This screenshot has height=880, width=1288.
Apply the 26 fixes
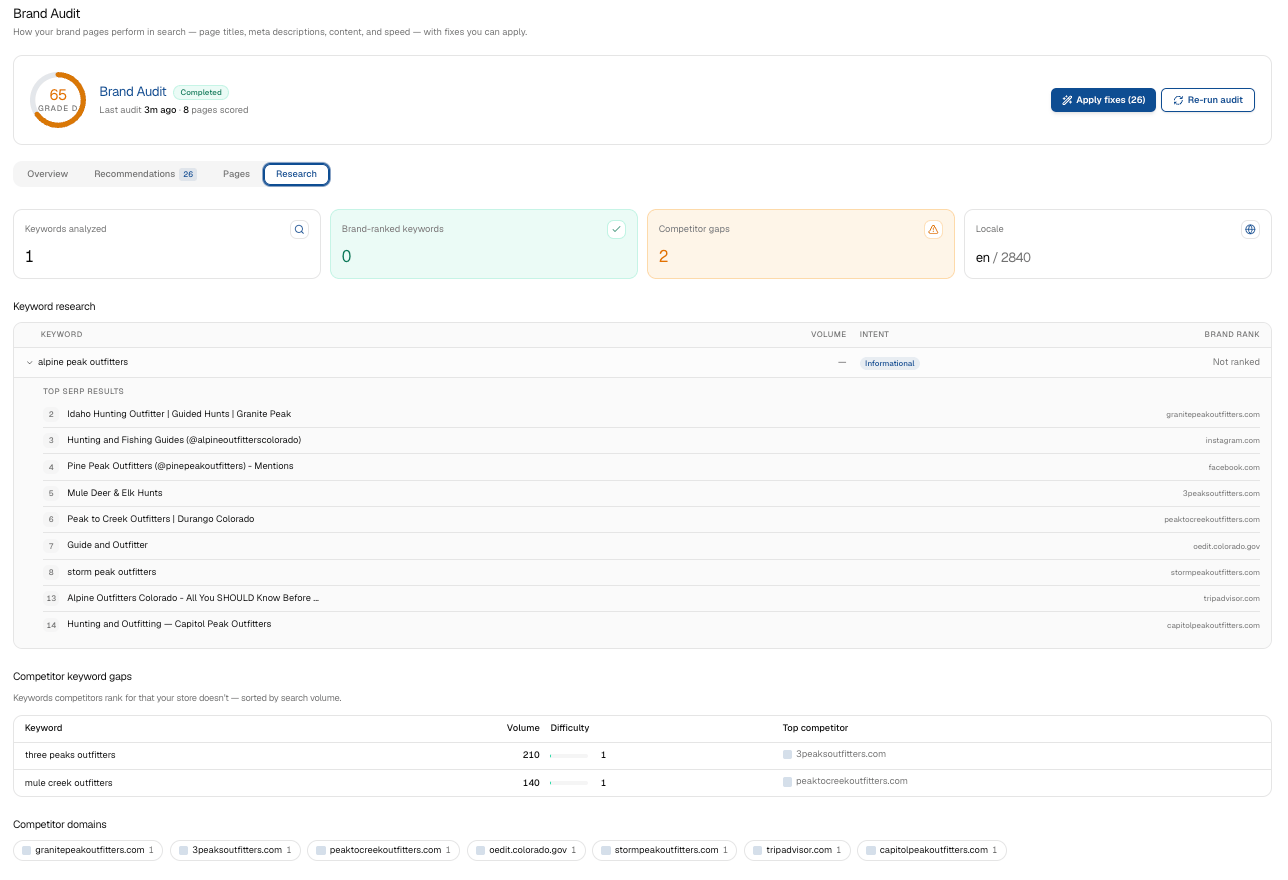(1103, 100)
